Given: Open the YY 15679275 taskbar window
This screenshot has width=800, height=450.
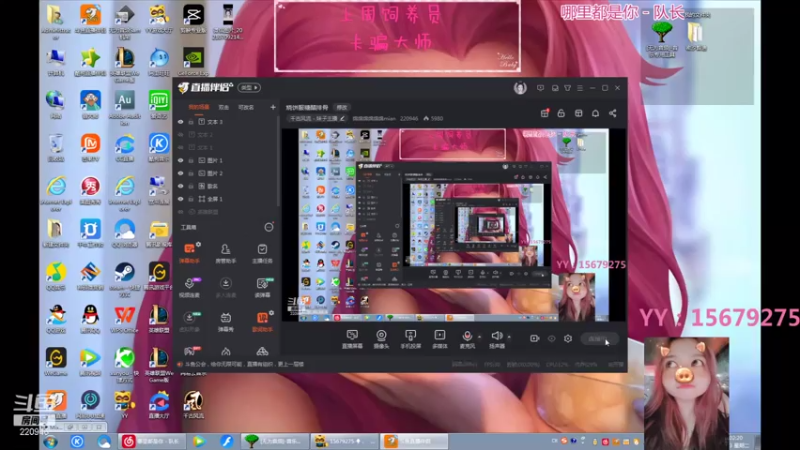Looking at the screenshot, I should (345, 441).
